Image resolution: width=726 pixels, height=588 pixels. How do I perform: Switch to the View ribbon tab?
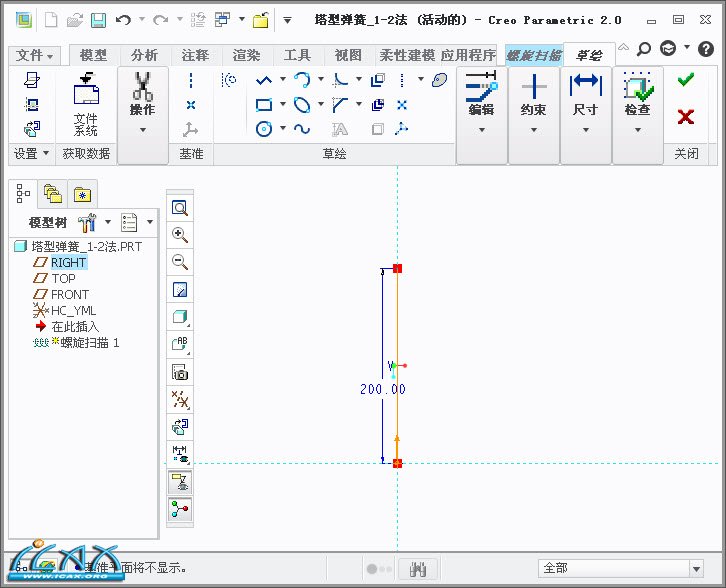[x=348, y=56]
